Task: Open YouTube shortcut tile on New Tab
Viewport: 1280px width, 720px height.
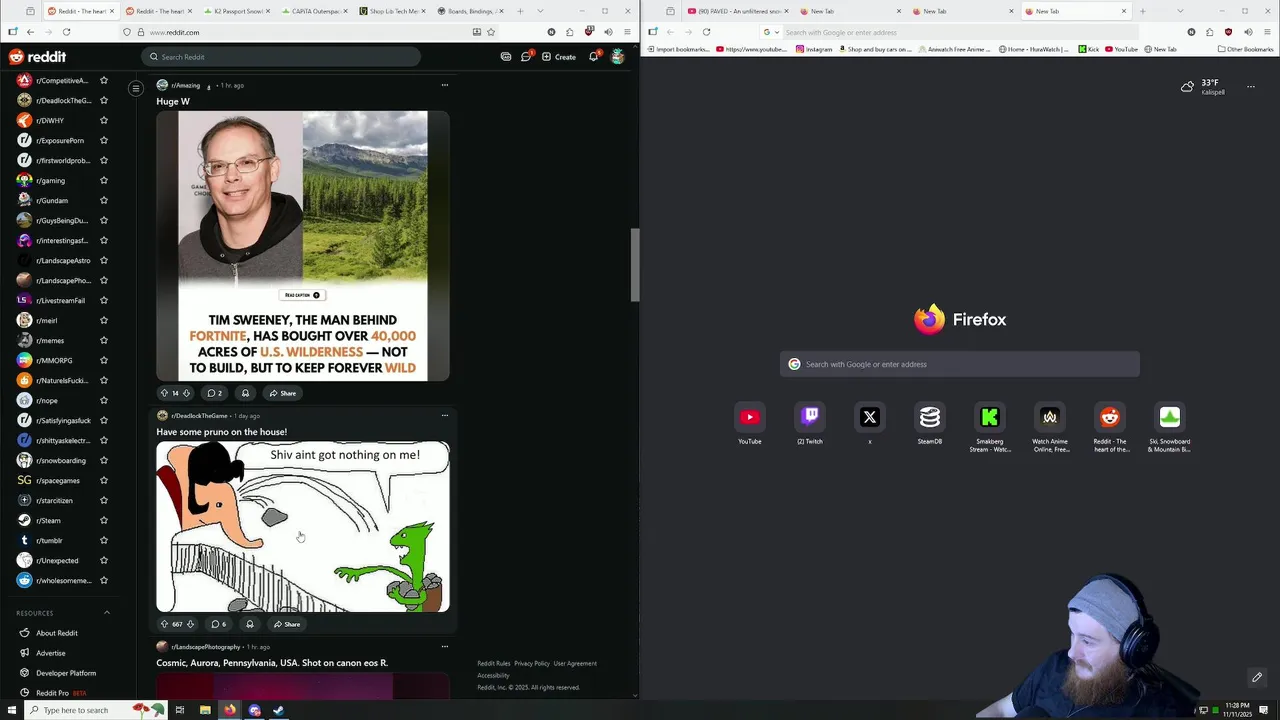Action: pyautogui.click(x=750, y=417)
